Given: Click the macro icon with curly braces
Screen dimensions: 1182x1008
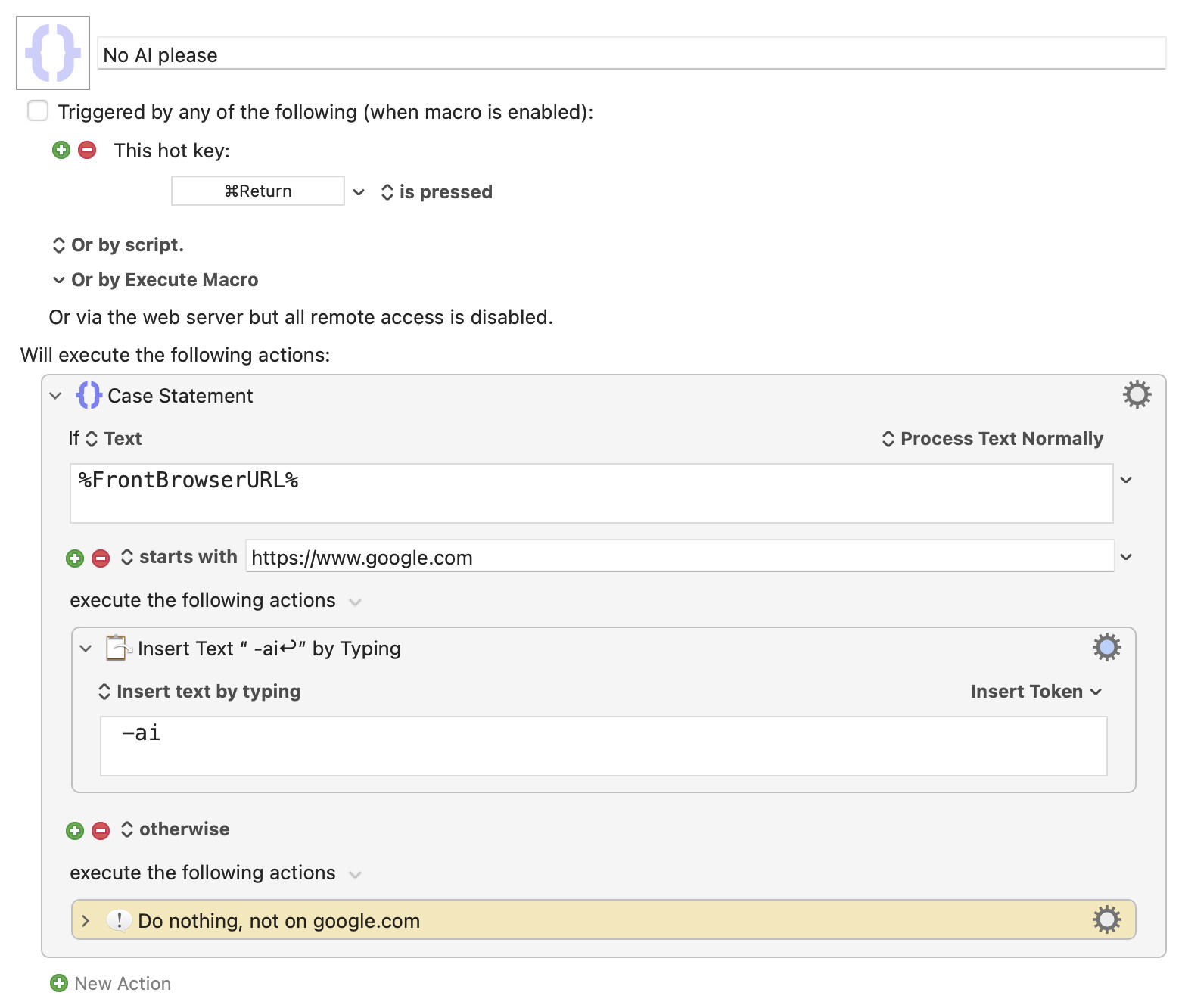Looking at the screenshot, I should pos(53,53).
